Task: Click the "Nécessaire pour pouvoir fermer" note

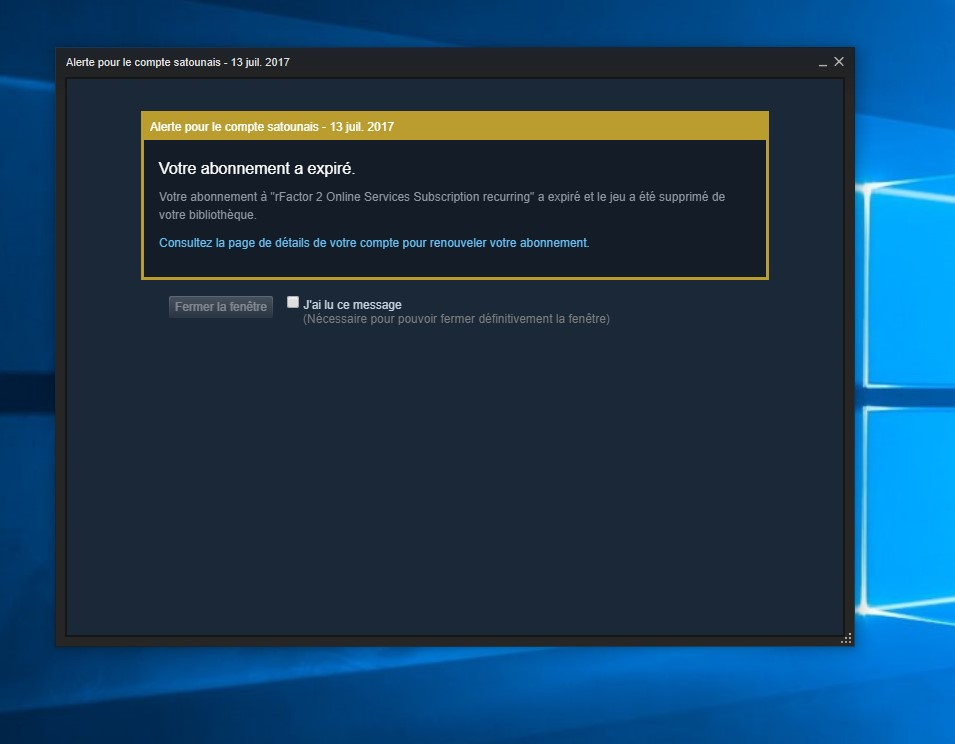Action: [x=456, y=319]
